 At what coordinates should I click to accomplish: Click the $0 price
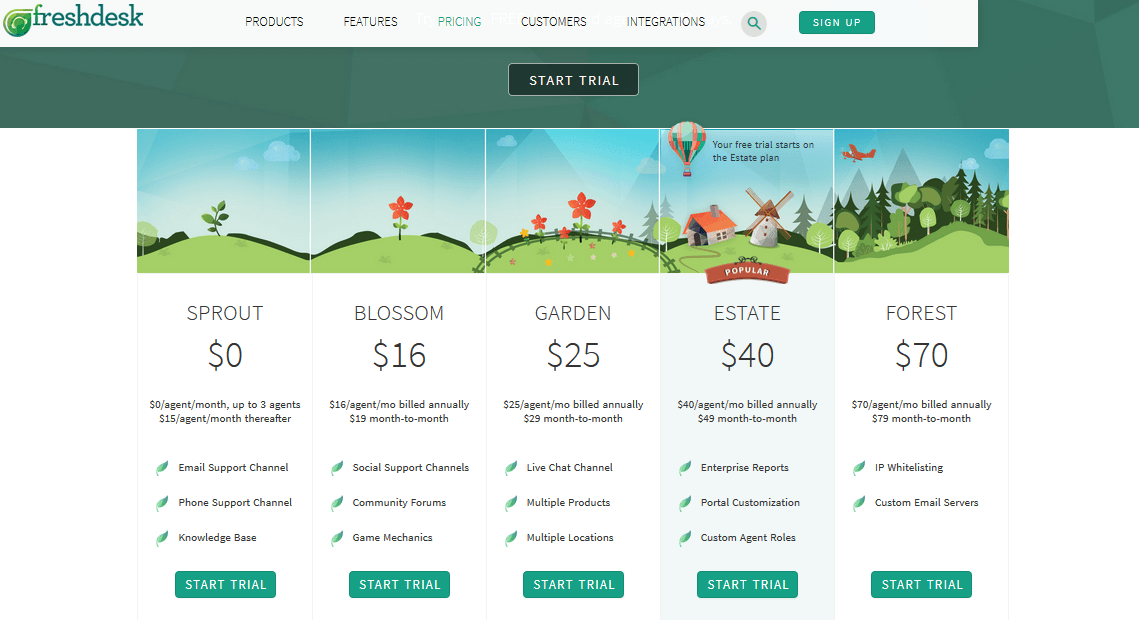tap(225, 356)
